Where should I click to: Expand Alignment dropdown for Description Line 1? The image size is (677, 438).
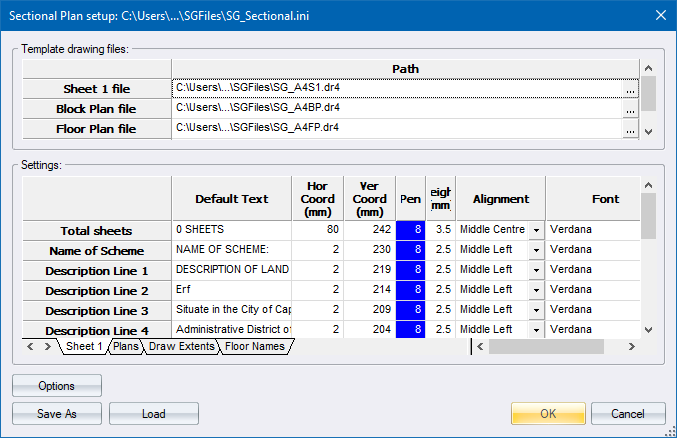pyautogui.click(x=536, y=271)
